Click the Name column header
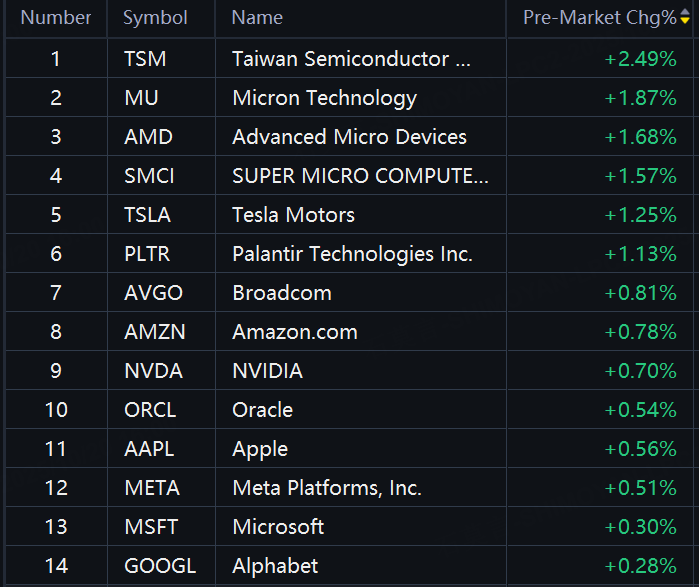Screen dimensions: 699x587 (257, 18)
